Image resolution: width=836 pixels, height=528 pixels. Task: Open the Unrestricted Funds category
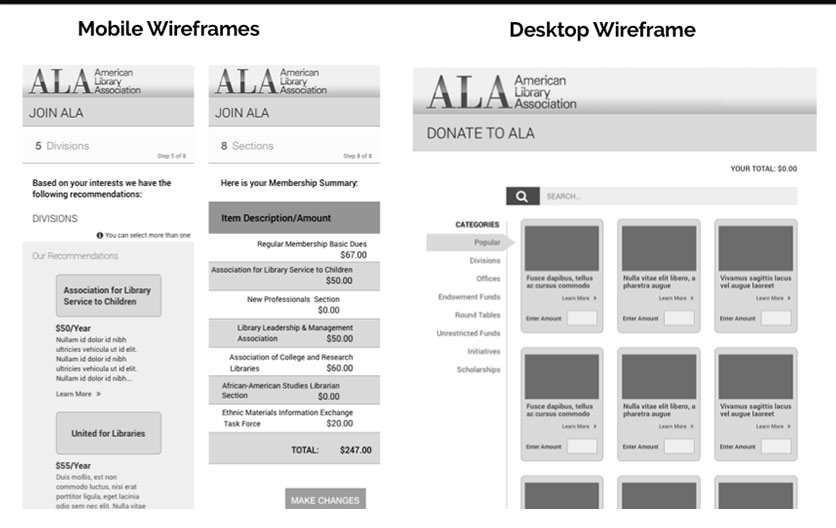click(x=468, y=333)
